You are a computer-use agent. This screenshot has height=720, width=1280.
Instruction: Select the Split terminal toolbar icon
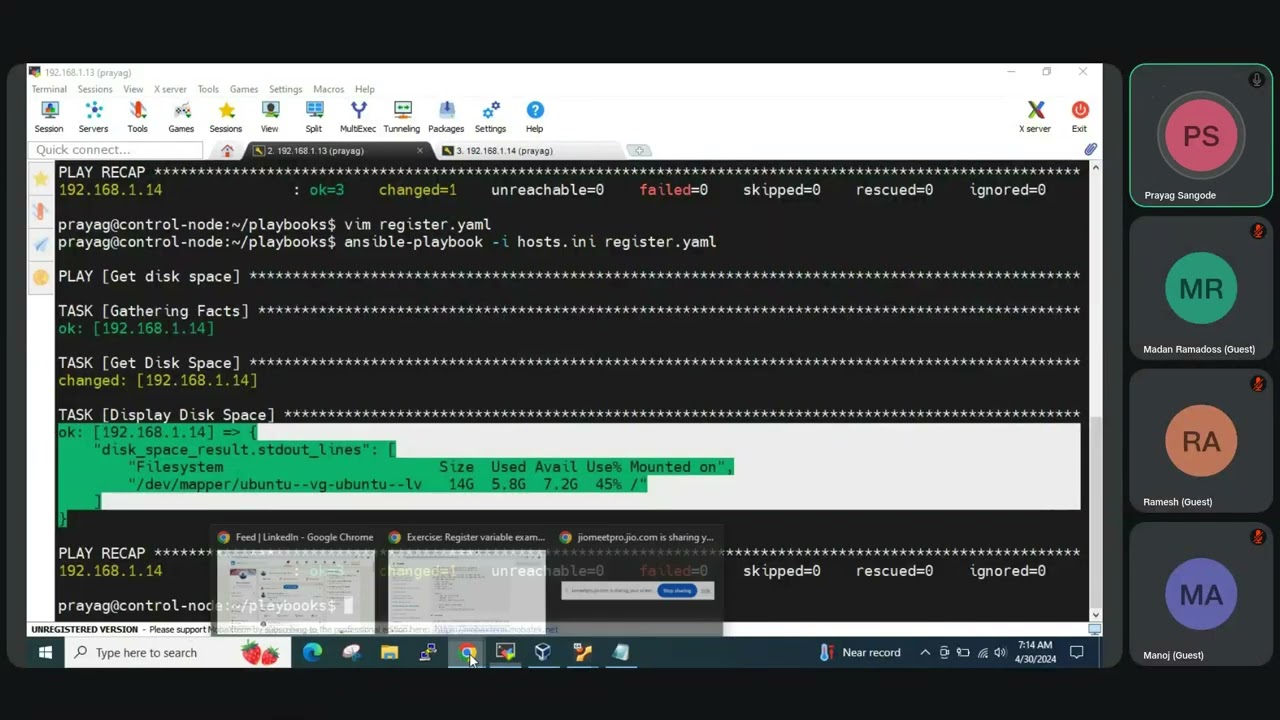point(314,116)
